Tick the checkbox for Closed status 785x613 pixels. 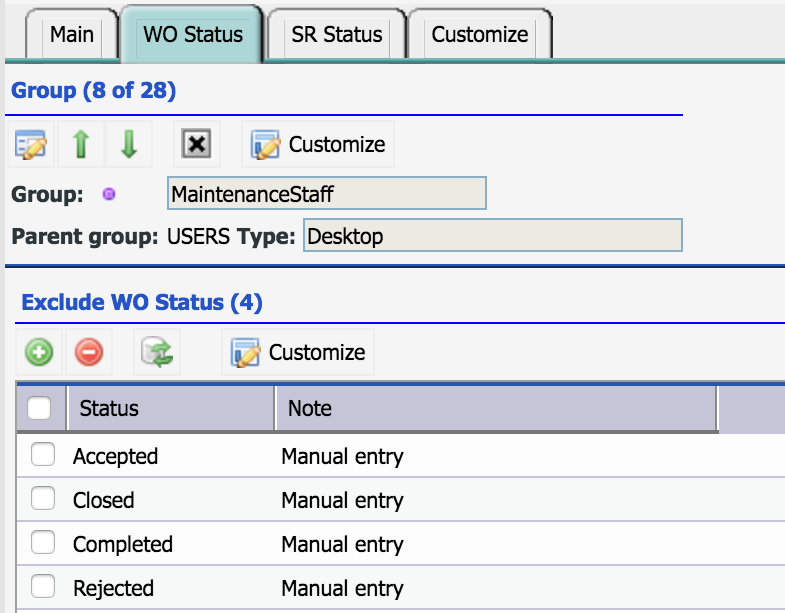[43, 500]
